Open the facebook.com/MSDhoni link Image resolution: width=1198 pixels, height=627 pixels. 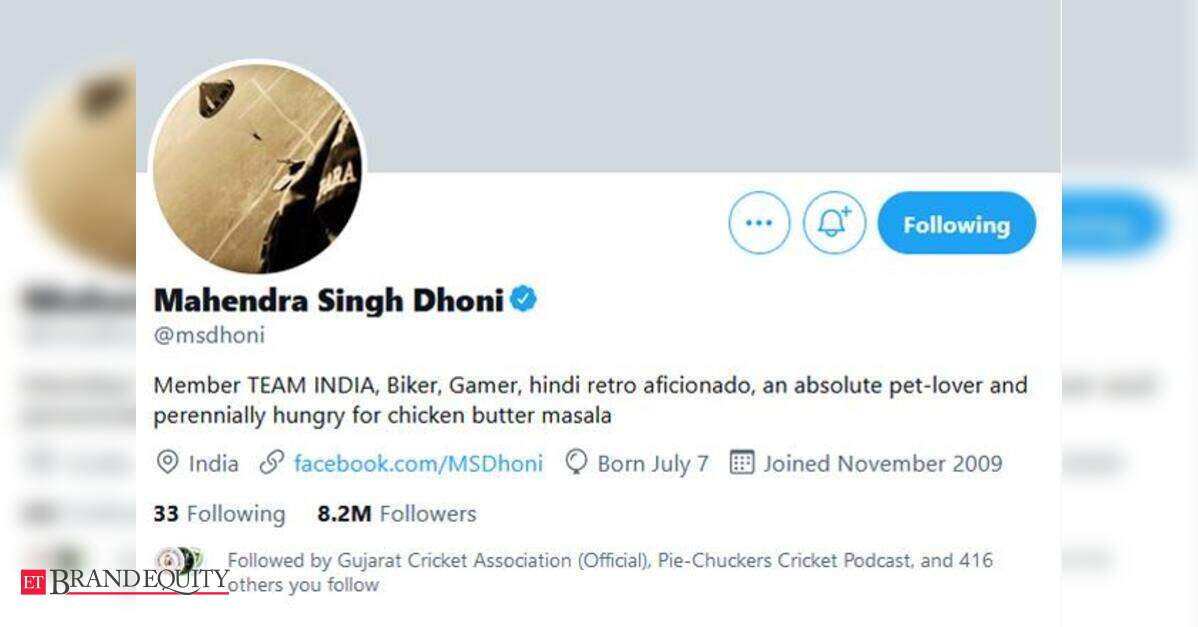point(418,464)
